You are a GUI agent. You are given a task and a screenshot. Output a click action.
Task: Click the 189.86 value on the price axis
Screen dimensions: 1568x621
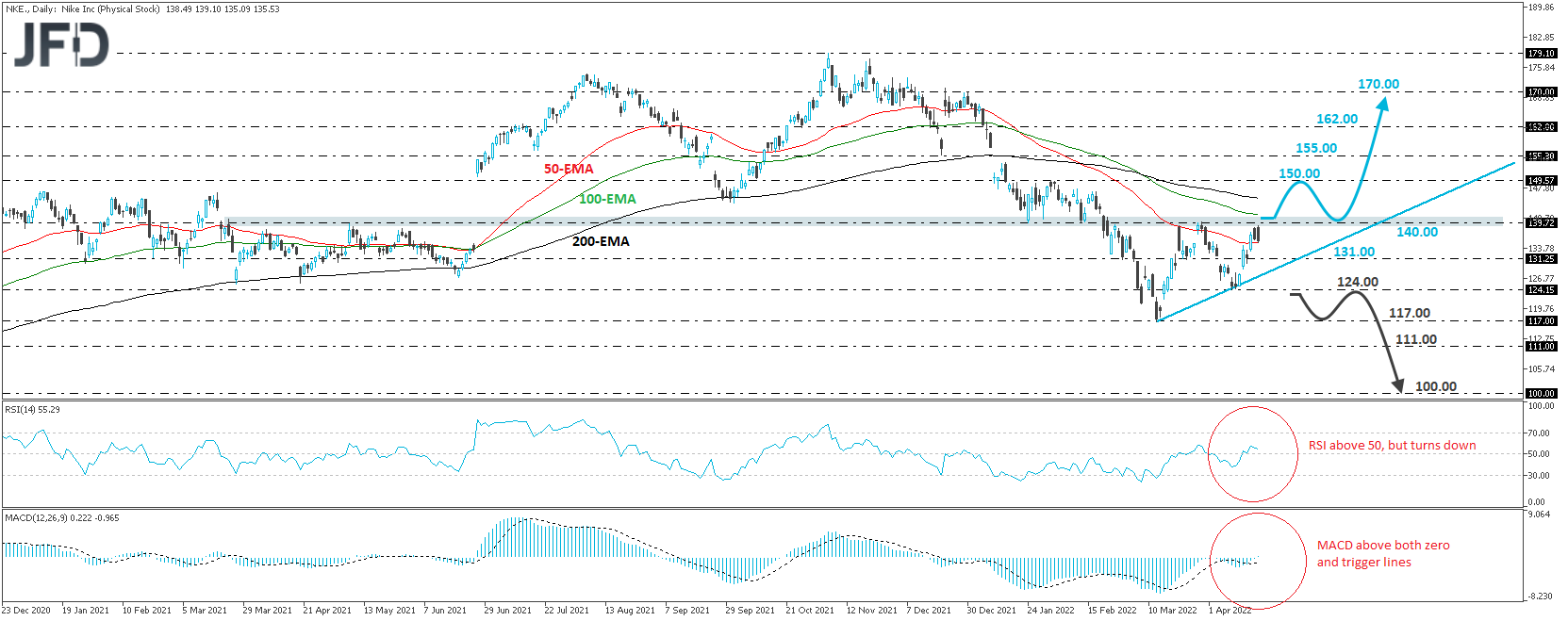click(x=1542, y=8)
